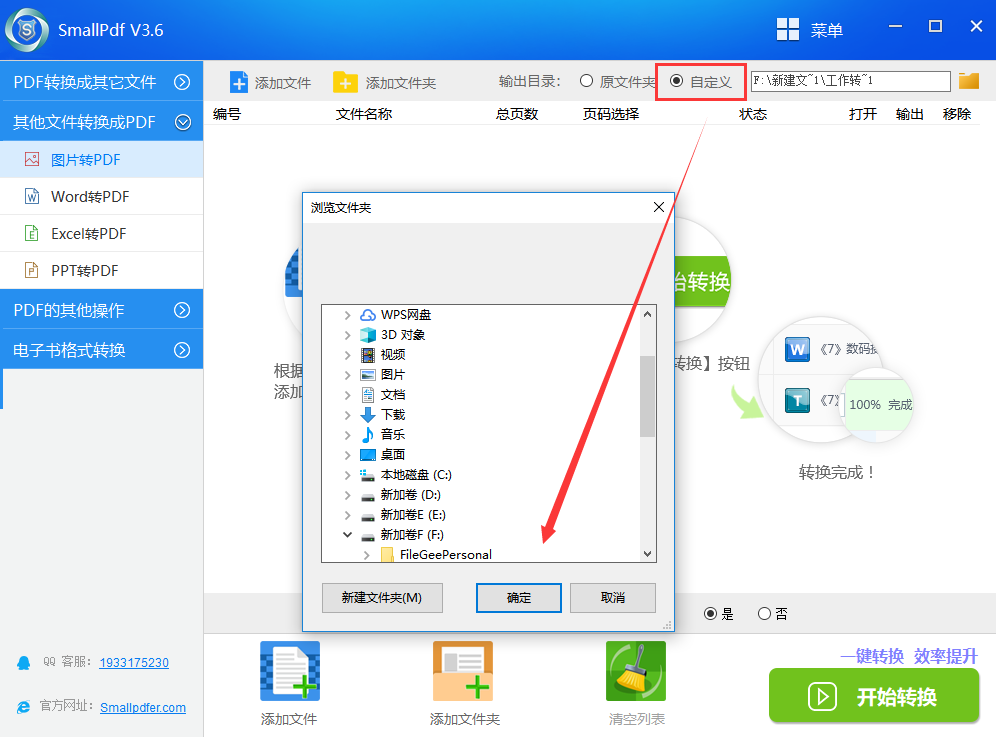Collapse the 新加卷F (F:) node
996x737 pixels.
(347, 535)
